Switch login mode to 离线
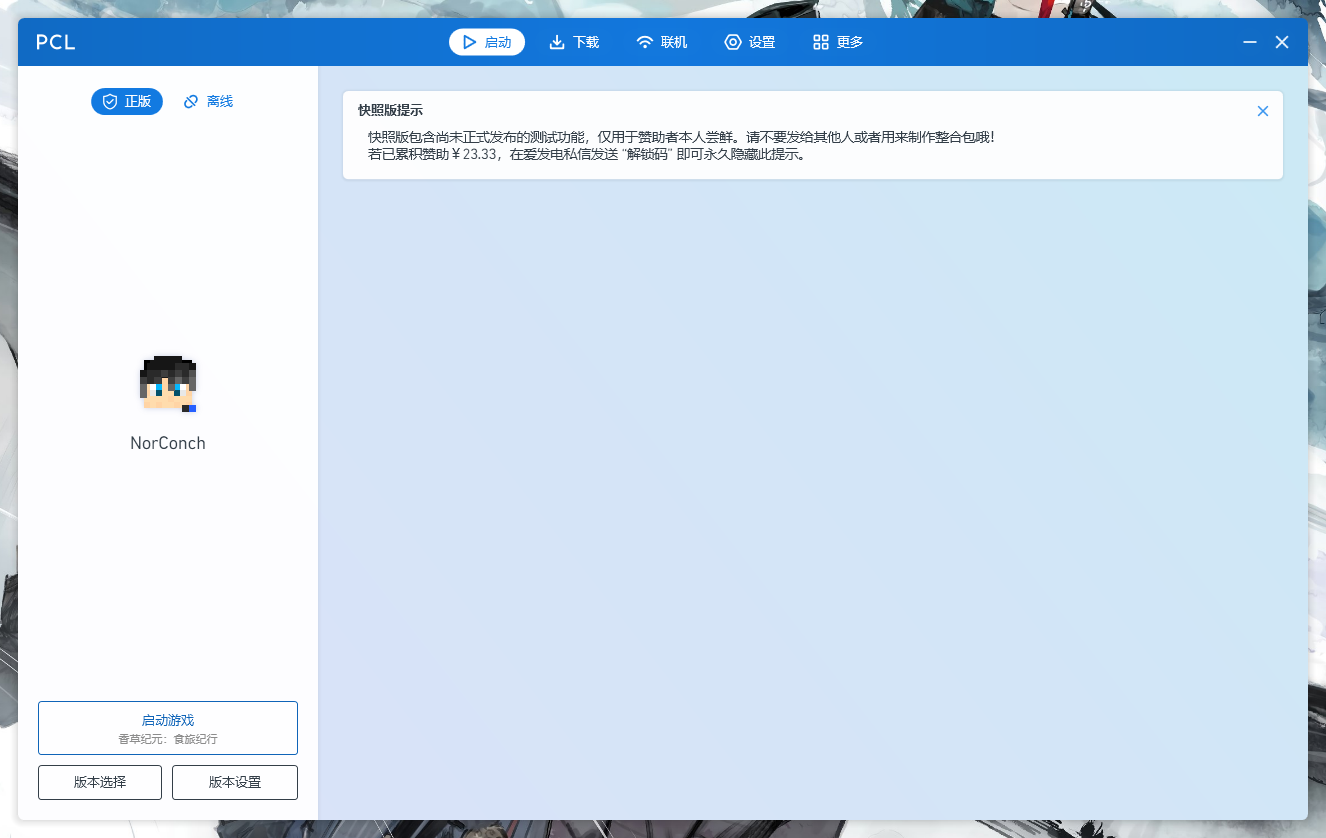This screenshot has width=1326, height=838. (x=219, y=102)
